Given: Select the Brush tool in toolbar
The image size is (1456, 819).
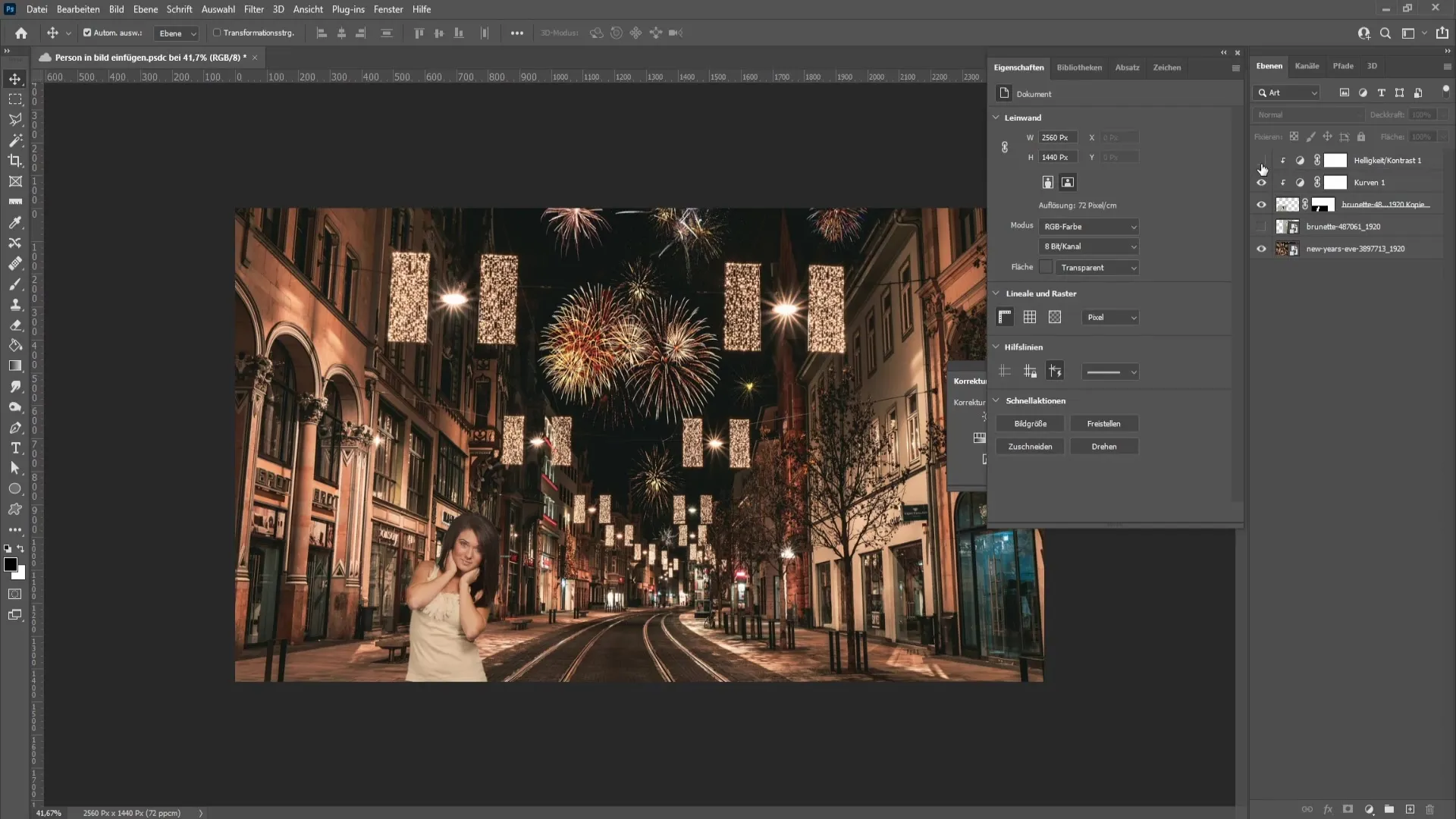Looking at the screenshot, I should coord(15,284).
